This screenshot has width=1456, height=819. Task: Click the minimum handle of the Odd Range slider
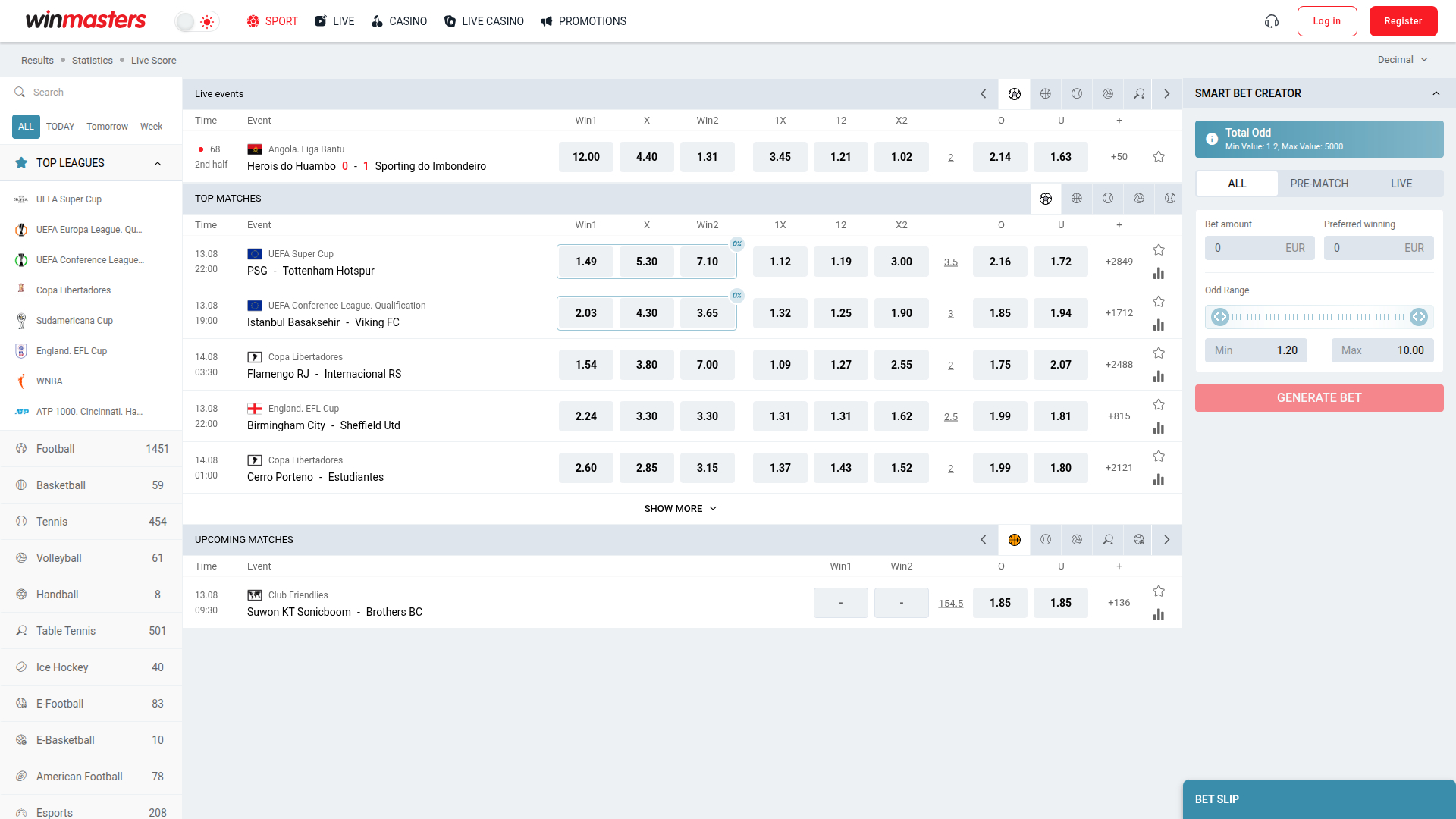(1220, 318)
